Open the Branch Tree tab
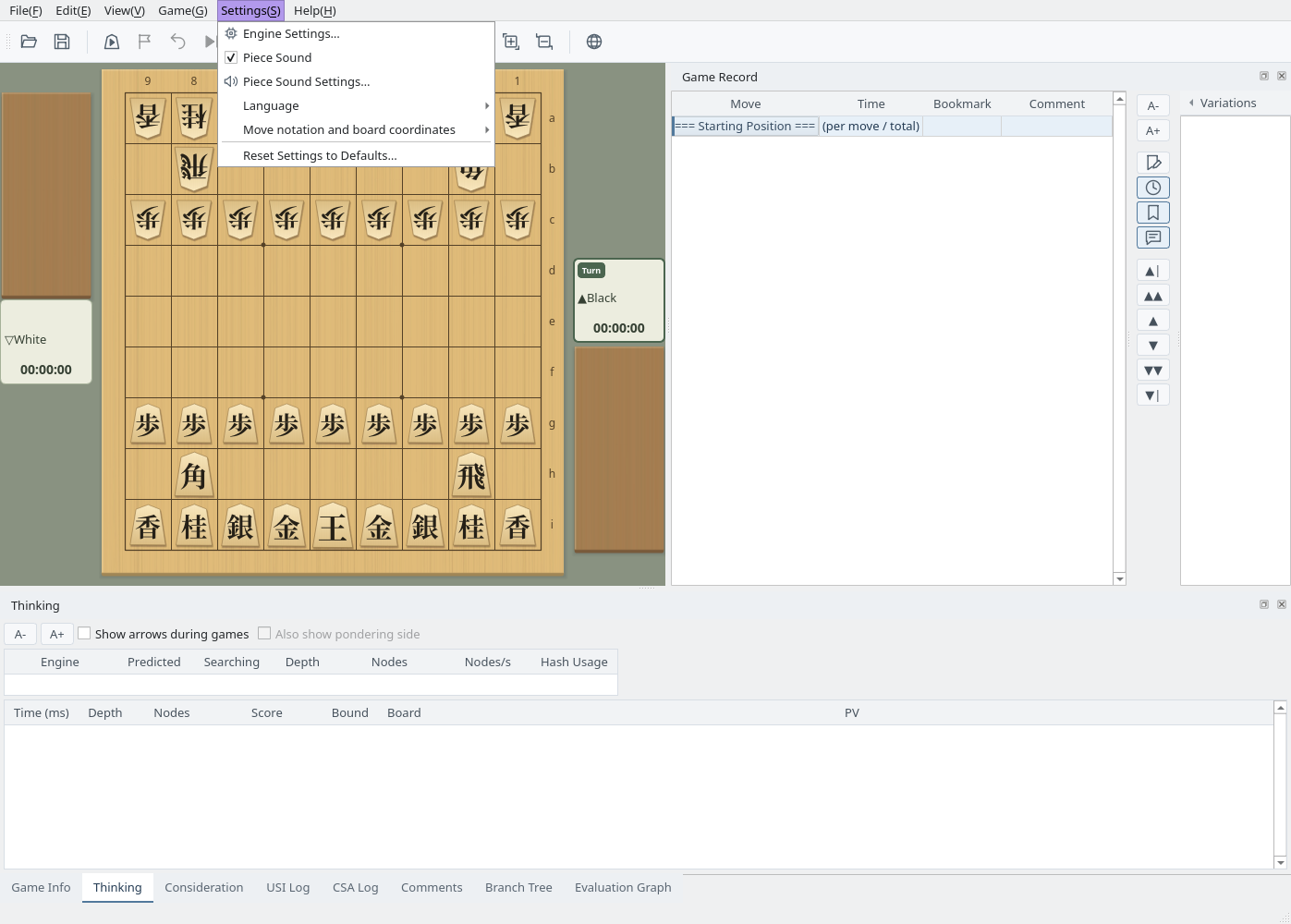Viewport: 1291px width, 924px height. (x=518, y=887)
